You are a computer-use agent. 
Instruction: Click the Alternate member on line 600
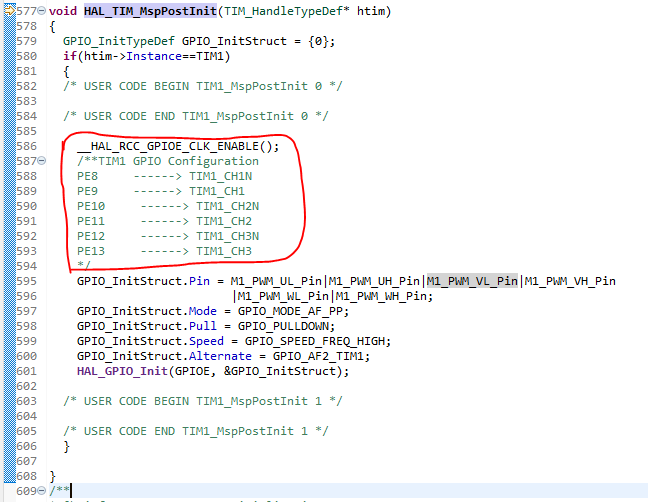coord(220,356)
